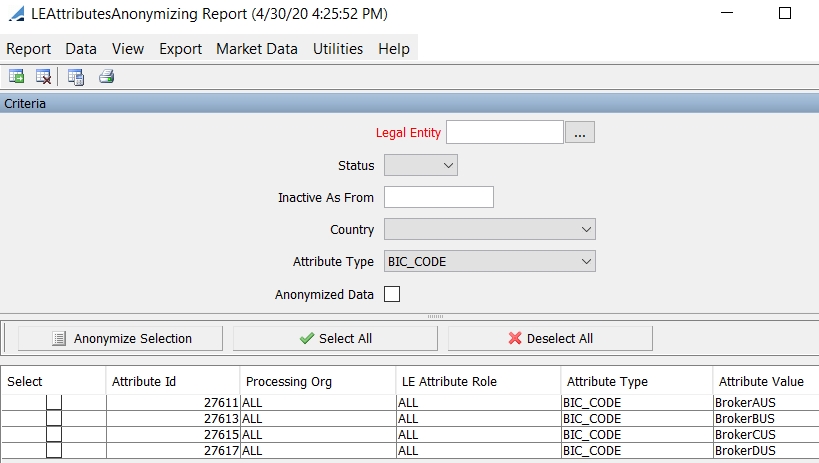Click the splitter grip below the criteria panel
This screenshot has width=819, height=463.
tap(435, 317)
